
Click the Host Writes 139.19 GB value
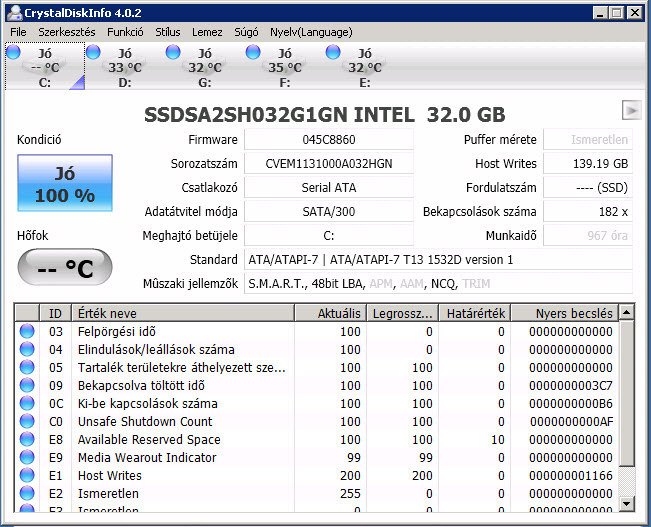tap(588, 164)
